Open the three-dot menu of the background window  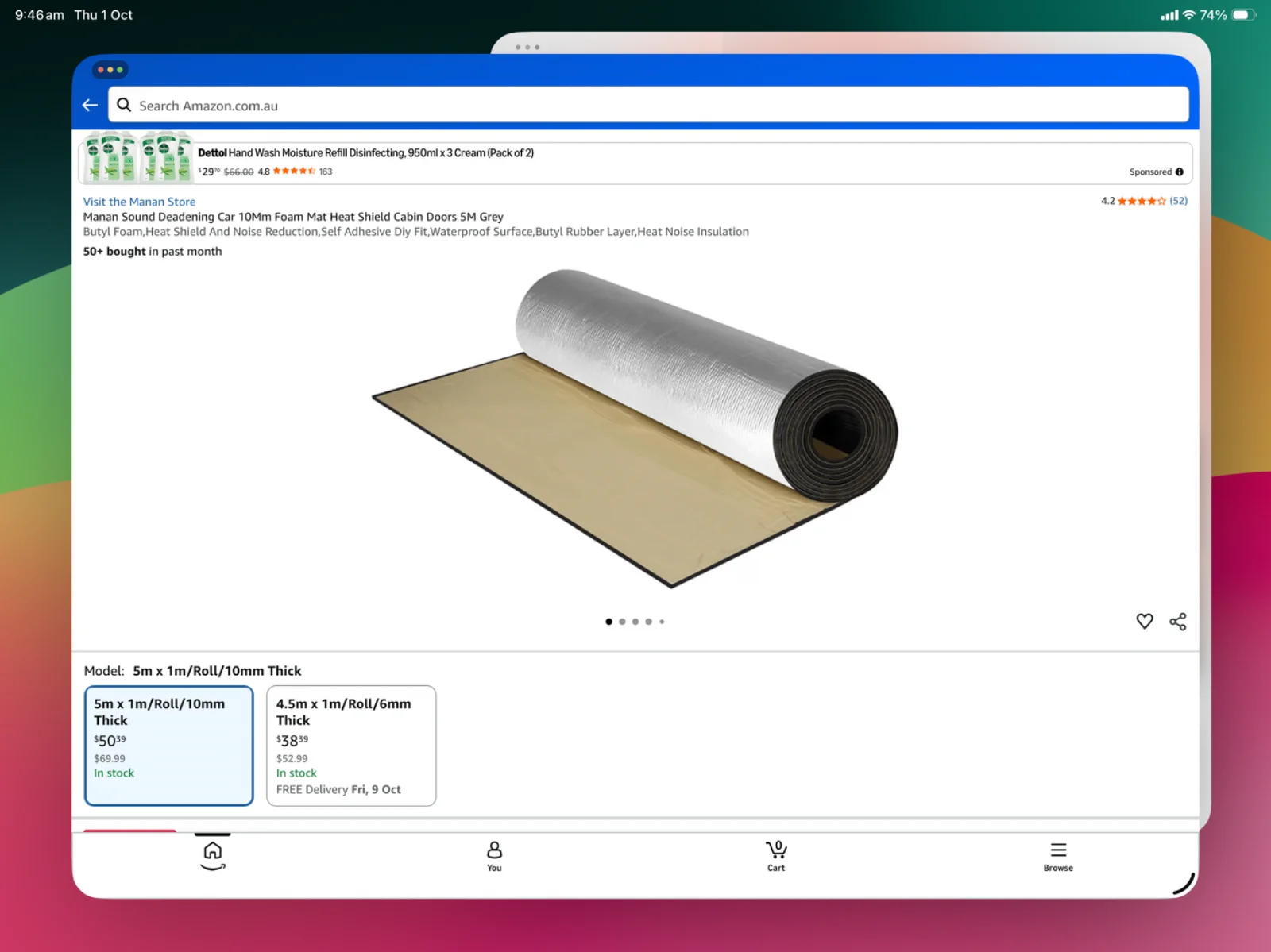coord(527,48)
